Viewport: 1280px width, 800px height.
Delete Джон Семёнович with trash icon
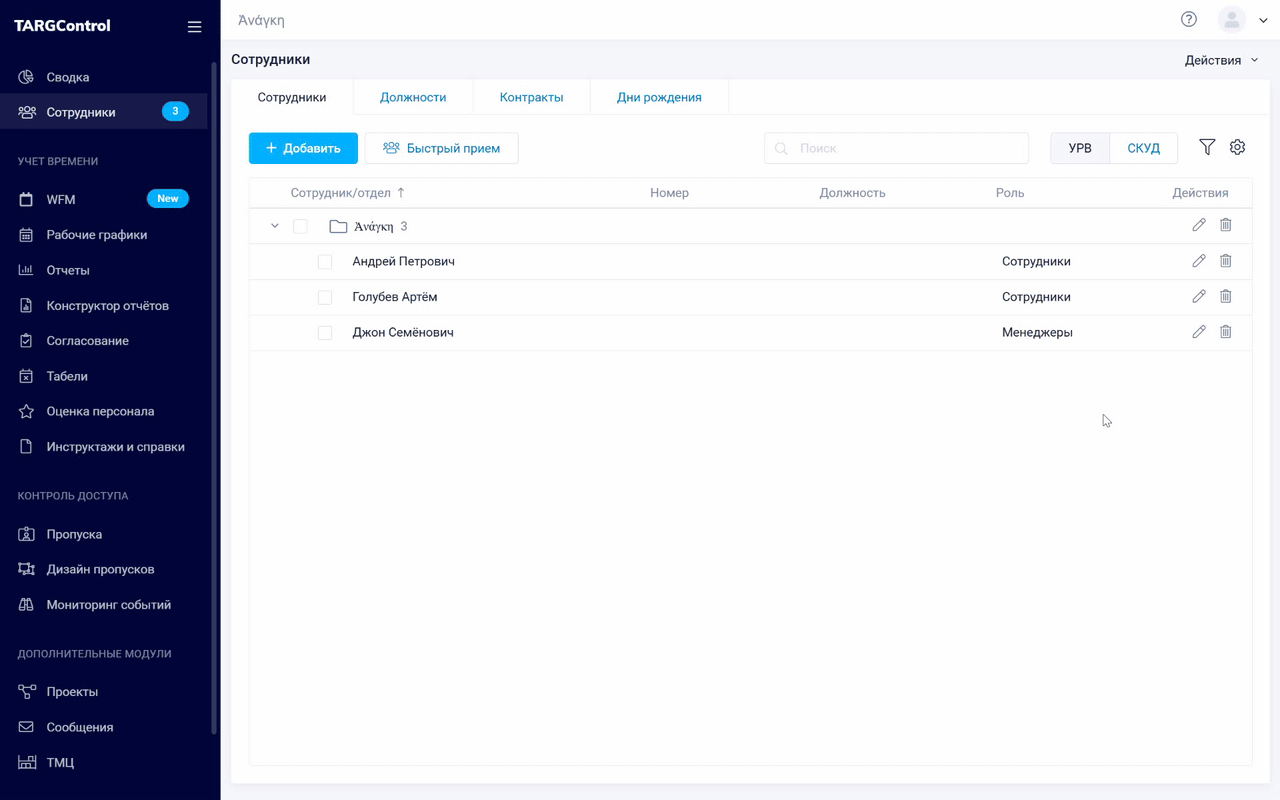pos(1225,332)
